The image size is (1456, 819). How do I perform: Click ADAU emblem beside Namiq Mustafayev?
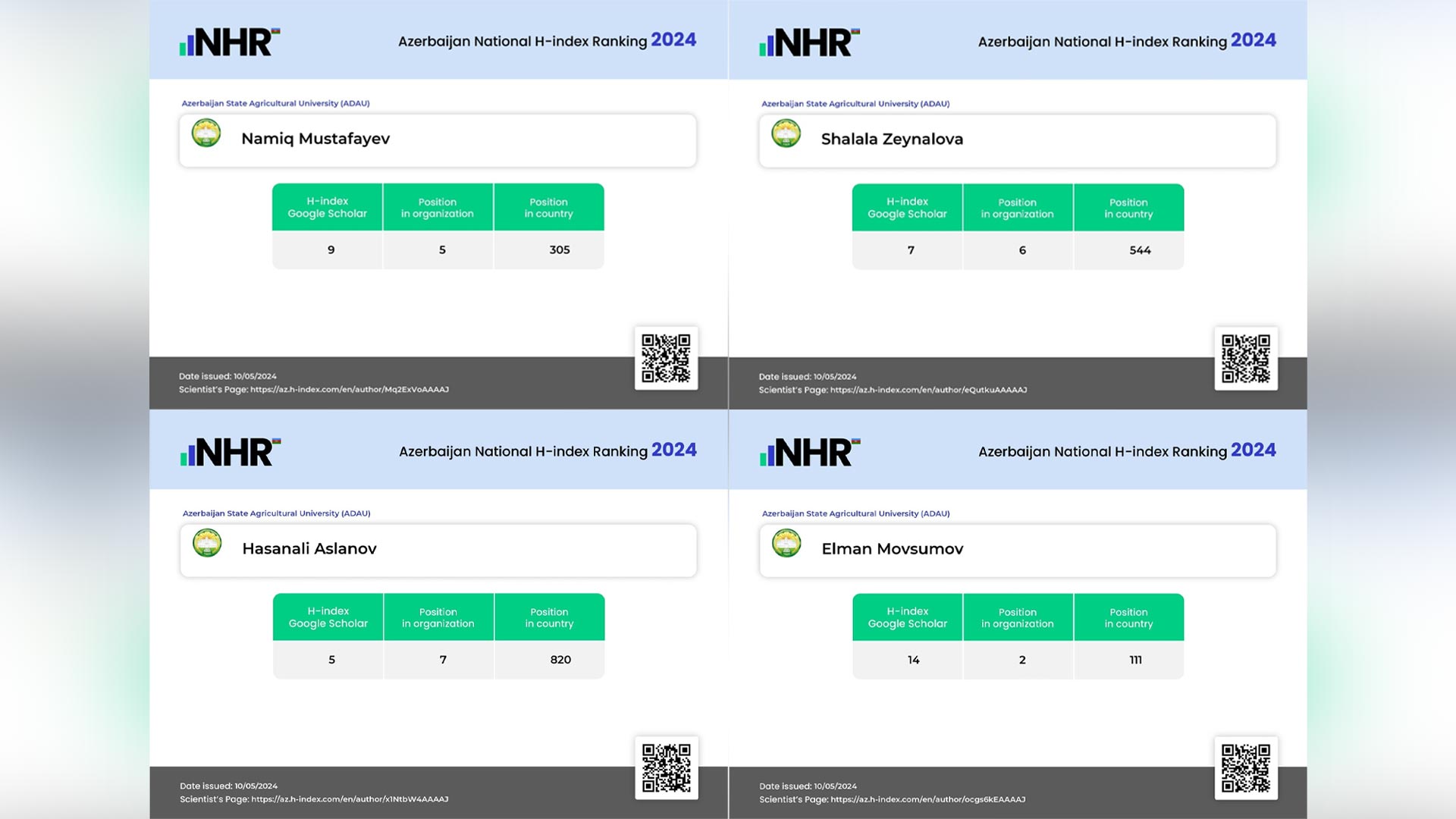coord(206,133)
